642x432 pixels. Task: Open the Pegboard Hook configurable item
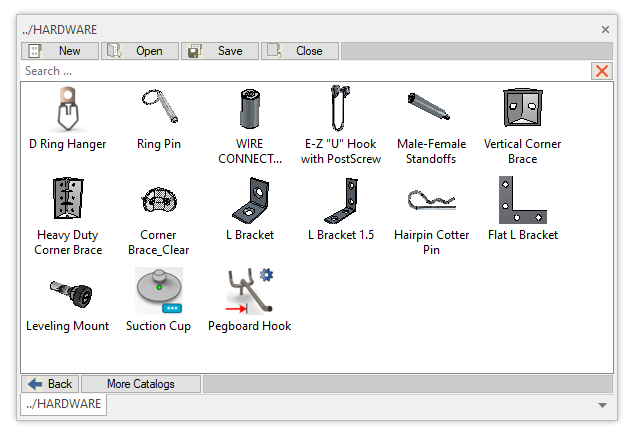[250, 292]
